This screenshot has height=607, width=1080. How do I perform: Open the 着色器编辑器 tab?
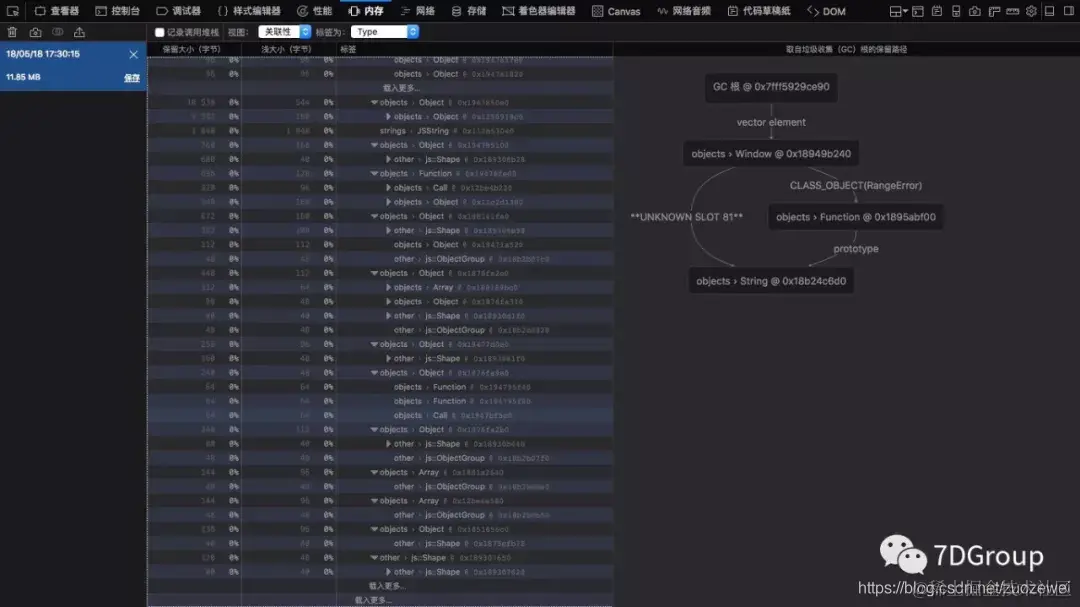539,11
